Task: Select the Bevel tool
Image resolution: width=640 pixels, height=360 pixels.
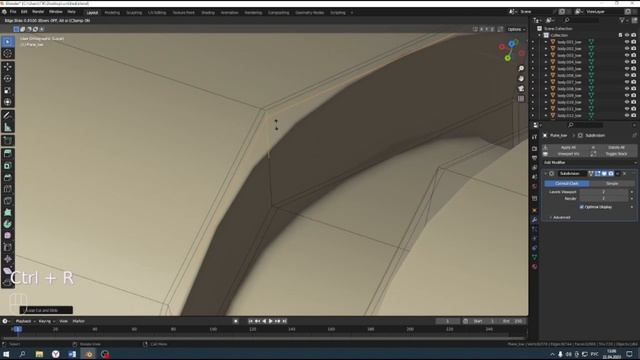Action: 8,178
